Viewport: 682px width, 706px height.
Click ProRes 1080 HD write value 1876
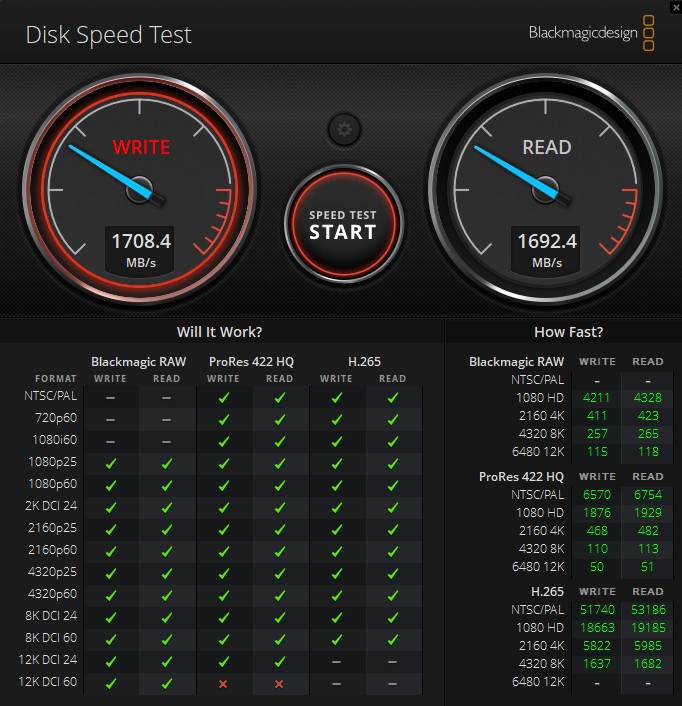pos(597,513)
